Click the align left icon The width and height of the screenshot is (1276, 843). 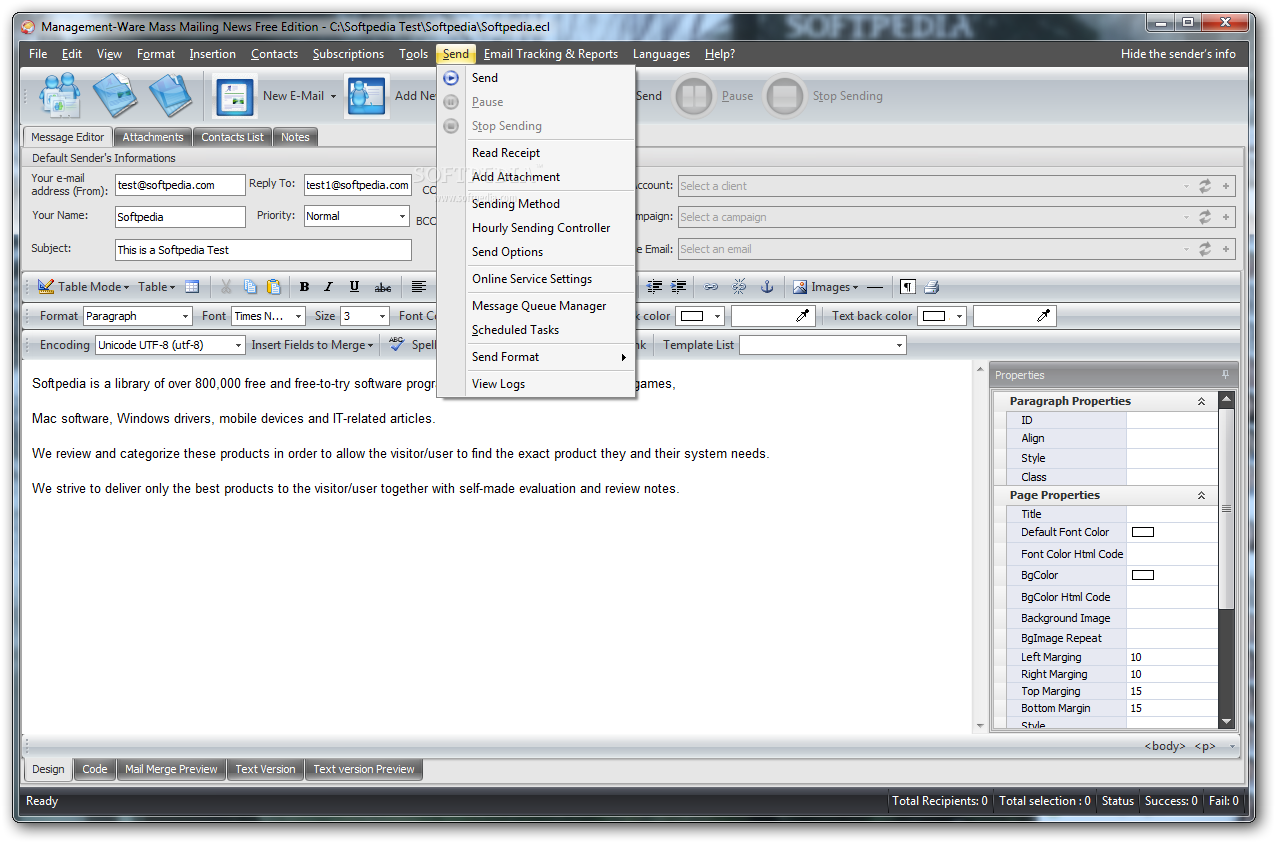pyautogui.click(x=418, y=287)
